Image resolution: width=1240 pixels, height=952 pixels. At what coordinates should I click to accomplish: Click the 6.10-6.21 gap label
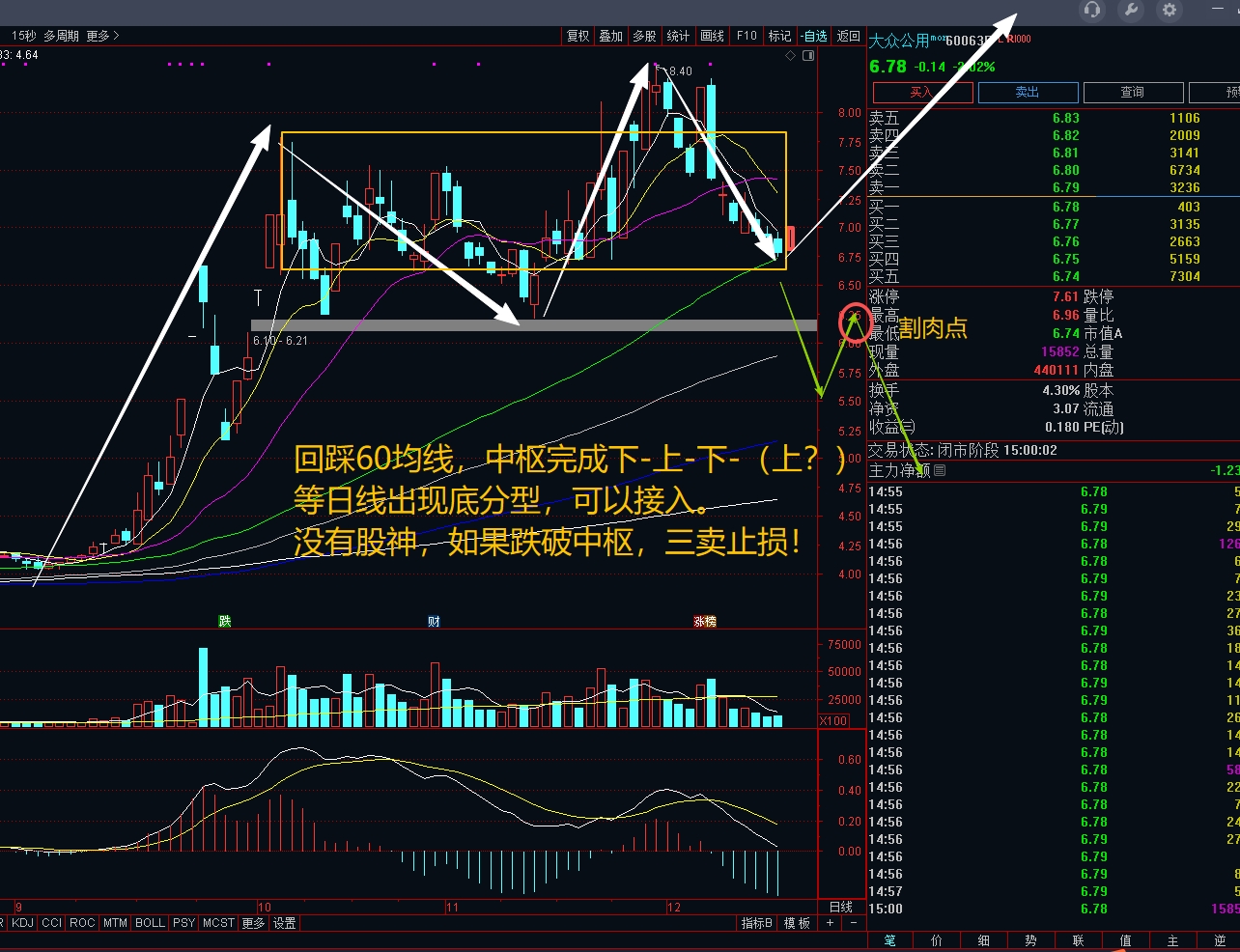coord(280,340)
